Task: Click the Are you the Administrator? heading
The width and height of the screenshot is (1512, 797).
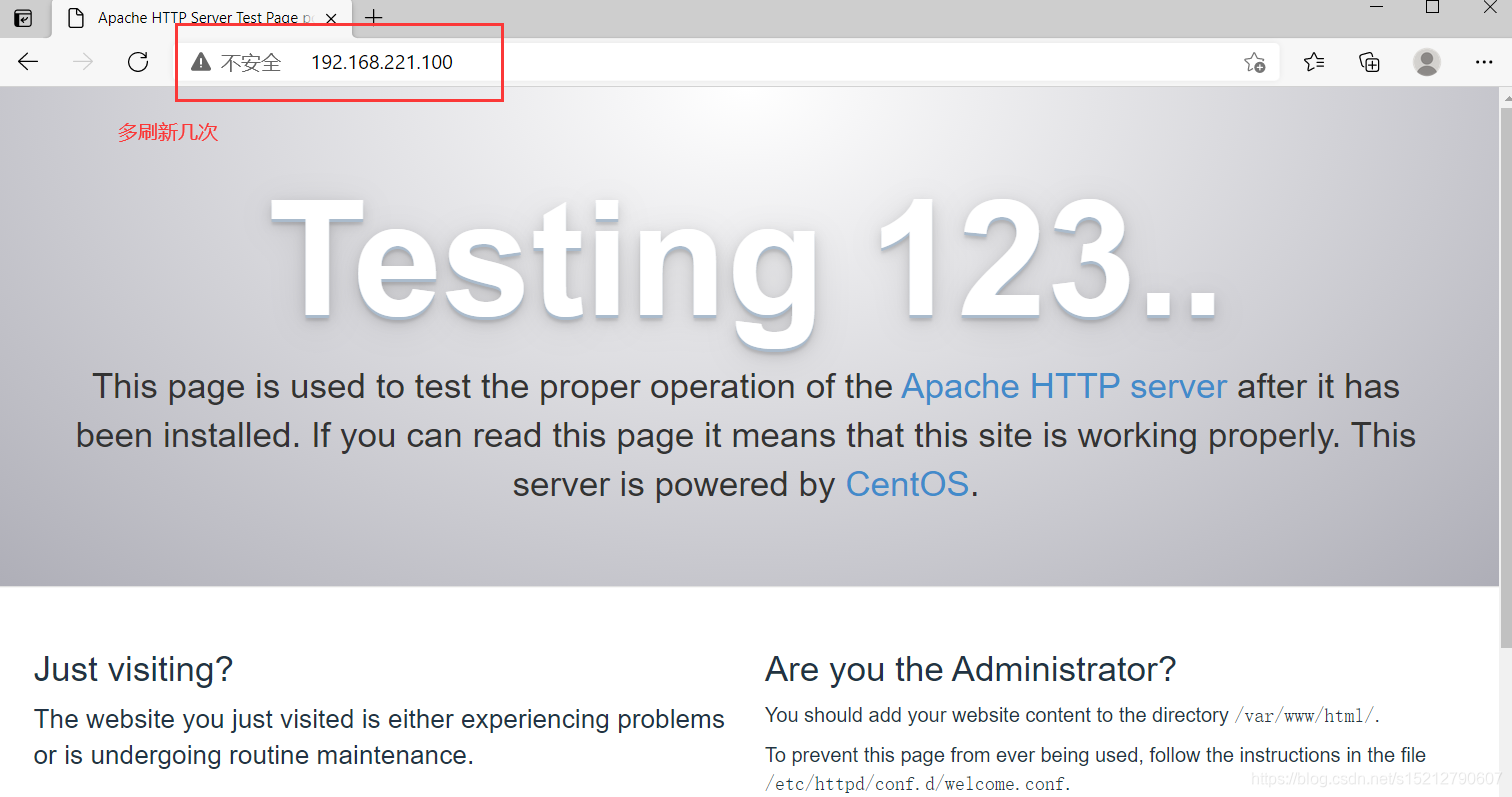Action: coord(970,668)
